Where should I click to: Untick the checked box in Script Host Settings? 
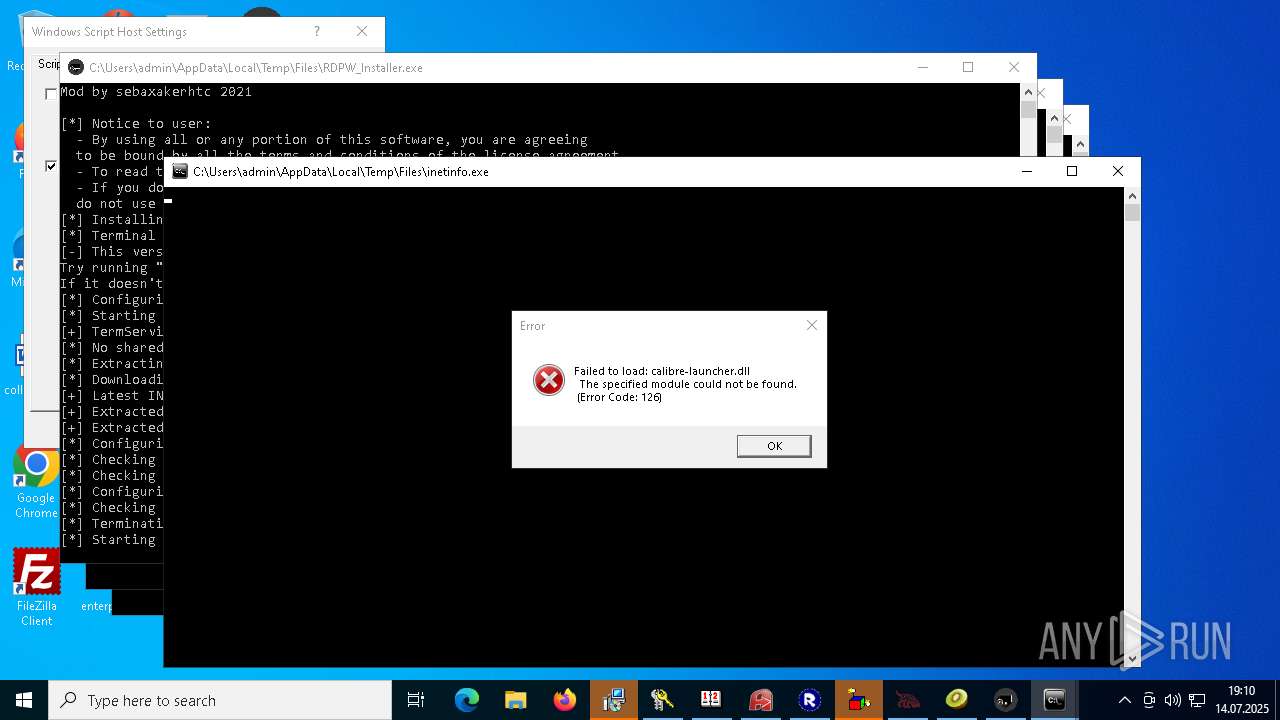coord(51,166)
